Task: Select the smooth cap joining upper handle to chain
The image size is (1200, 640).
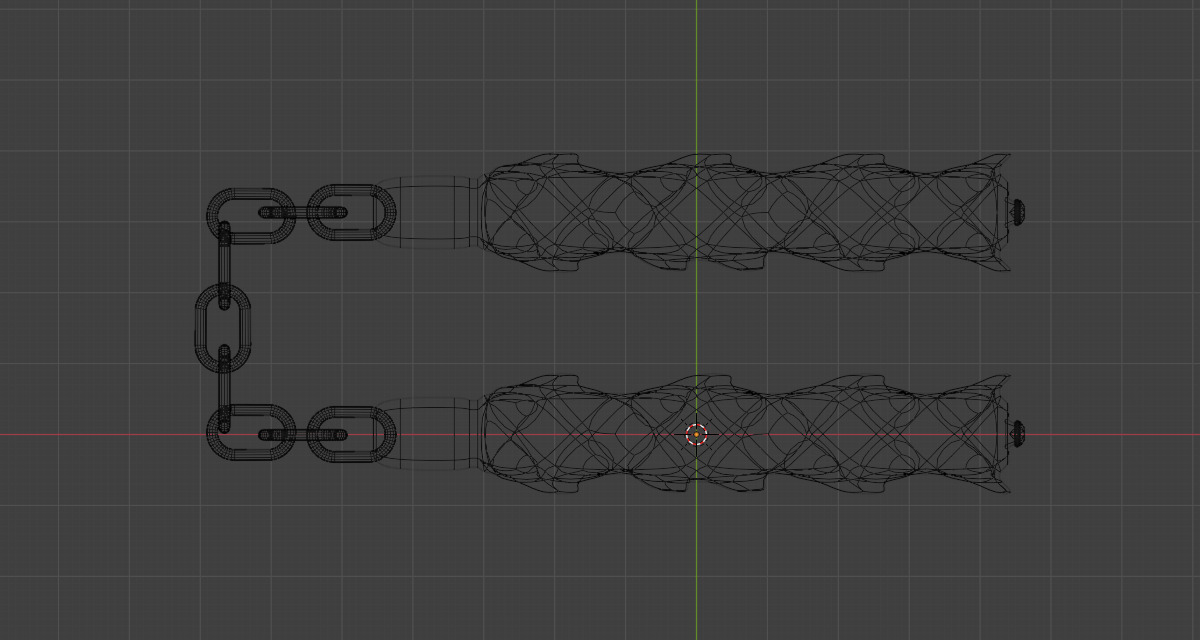Action: 432,212
